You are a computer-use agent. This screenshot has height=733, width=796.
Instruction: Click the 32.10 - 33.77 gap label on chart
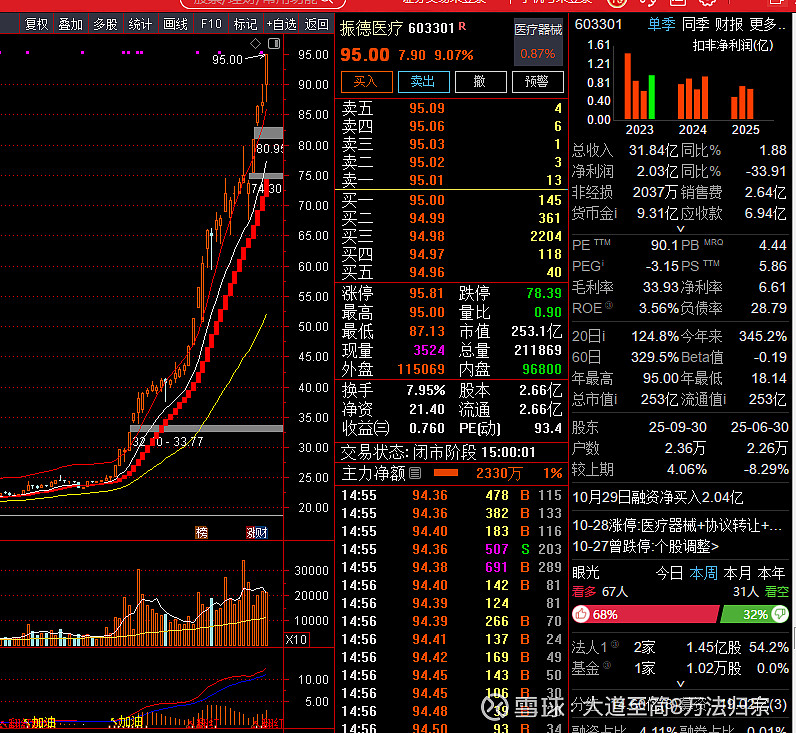click(x=168, y=442)
